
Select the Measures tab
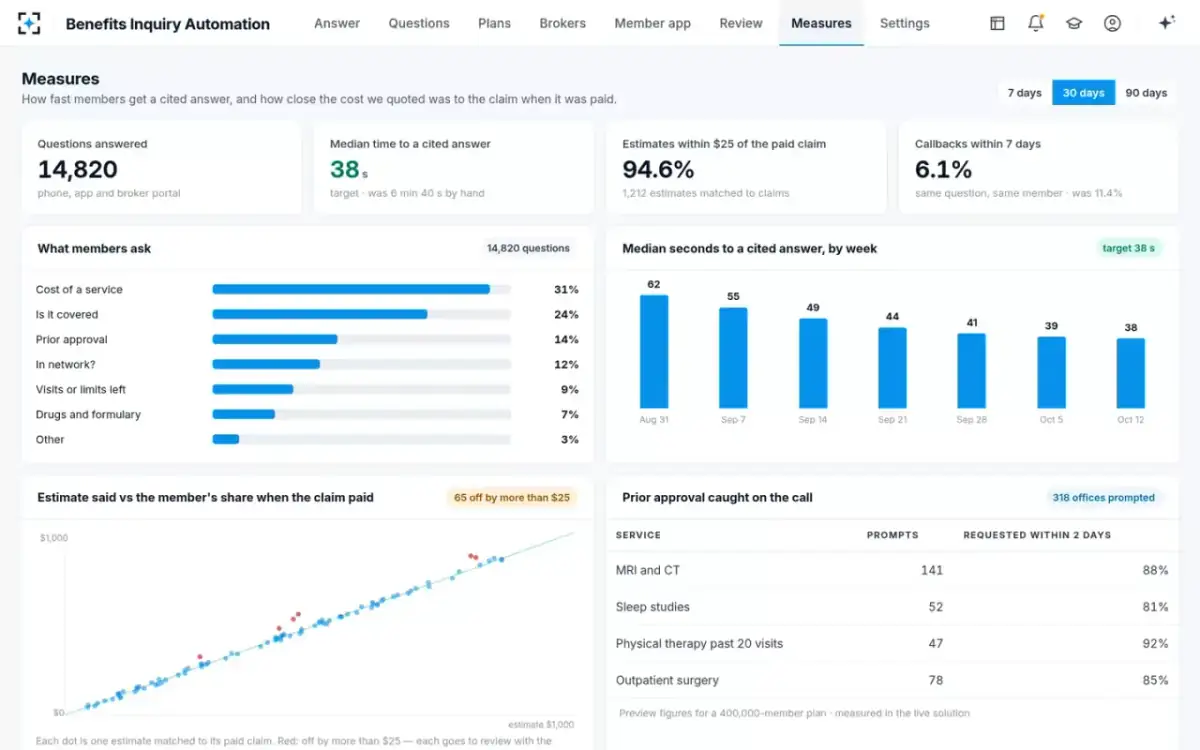pyautogui.click(x=821, y=23)
